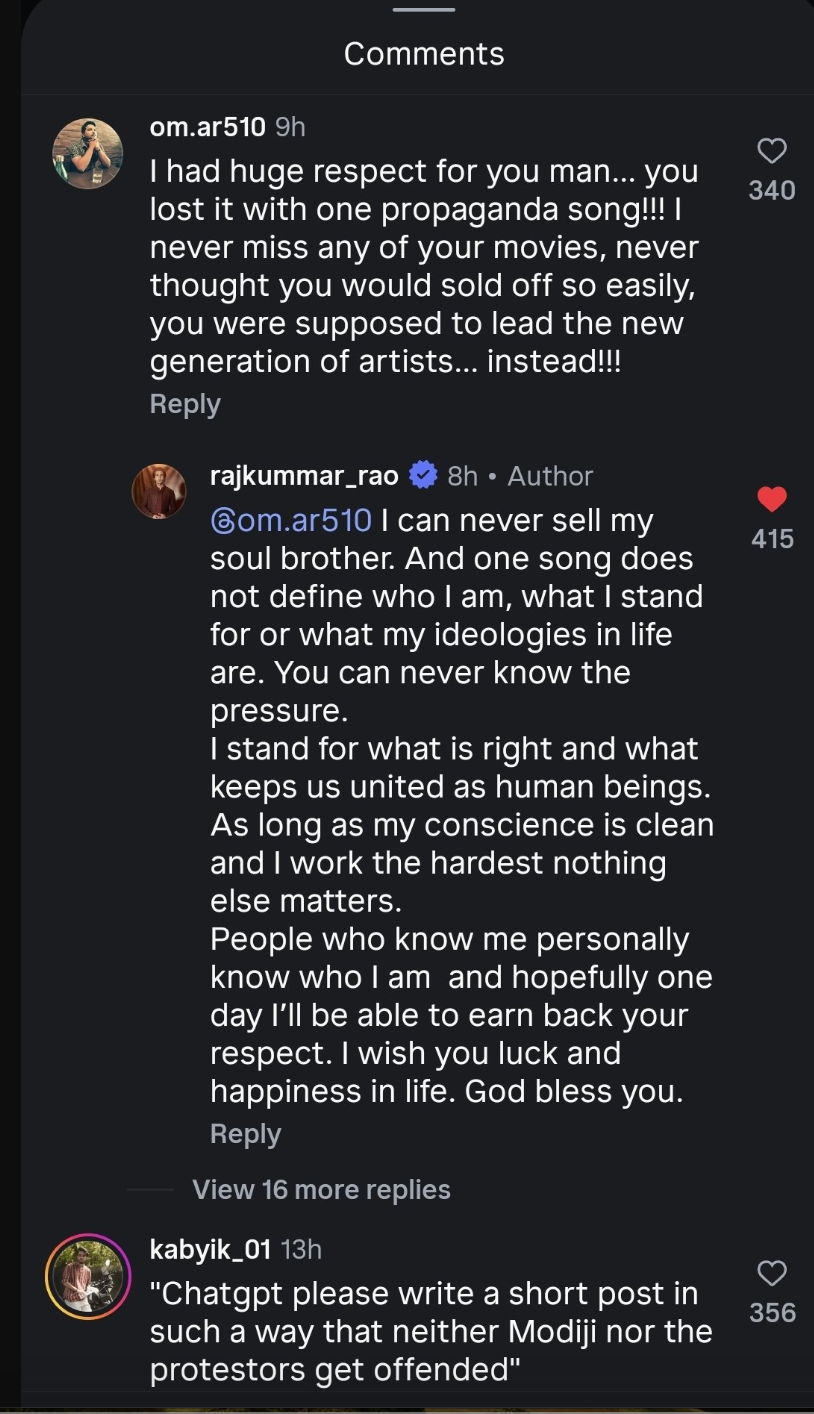Tap the blue verified badge beside rajkummar_rao
814x1414 pixels.
[424, 476]
